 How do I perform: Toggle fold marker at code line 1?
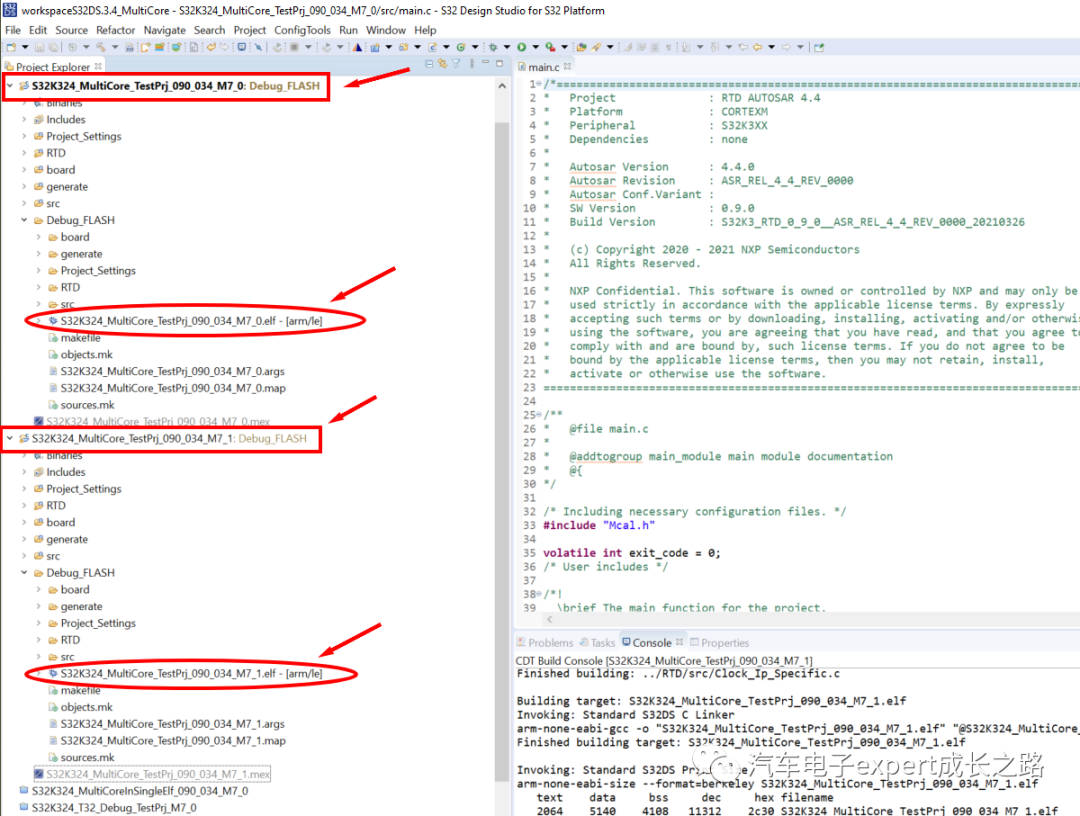[x=539, y=84]
